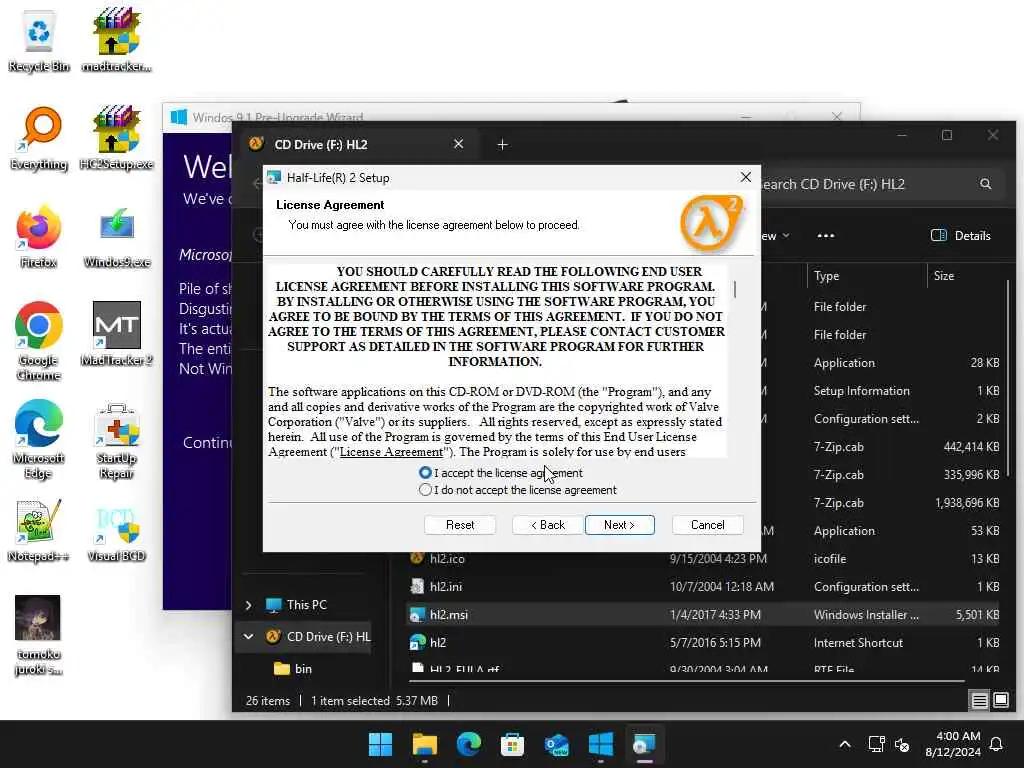Click the installer icon on the taskbar
This screenshot has width=1024, height=768.
pyautogui.click(x=644, y=744)
